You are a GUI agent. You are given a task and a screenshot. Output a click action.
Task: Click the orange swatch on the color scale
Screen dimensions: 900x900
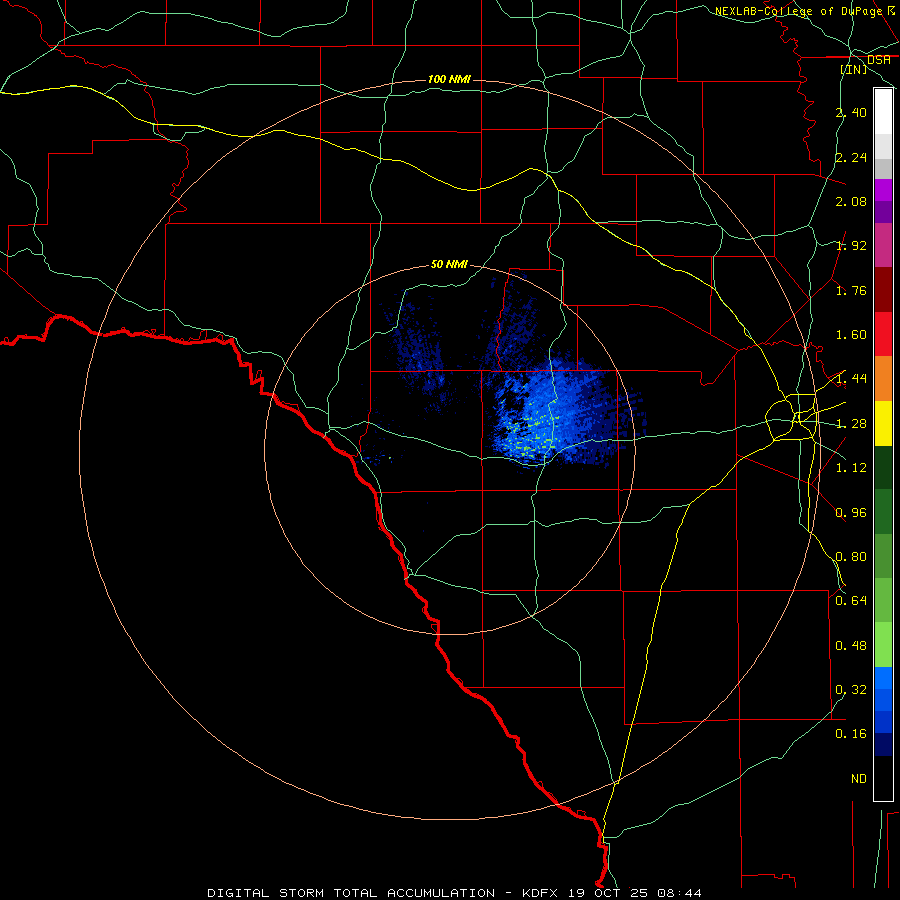click(x=883, y=378)
